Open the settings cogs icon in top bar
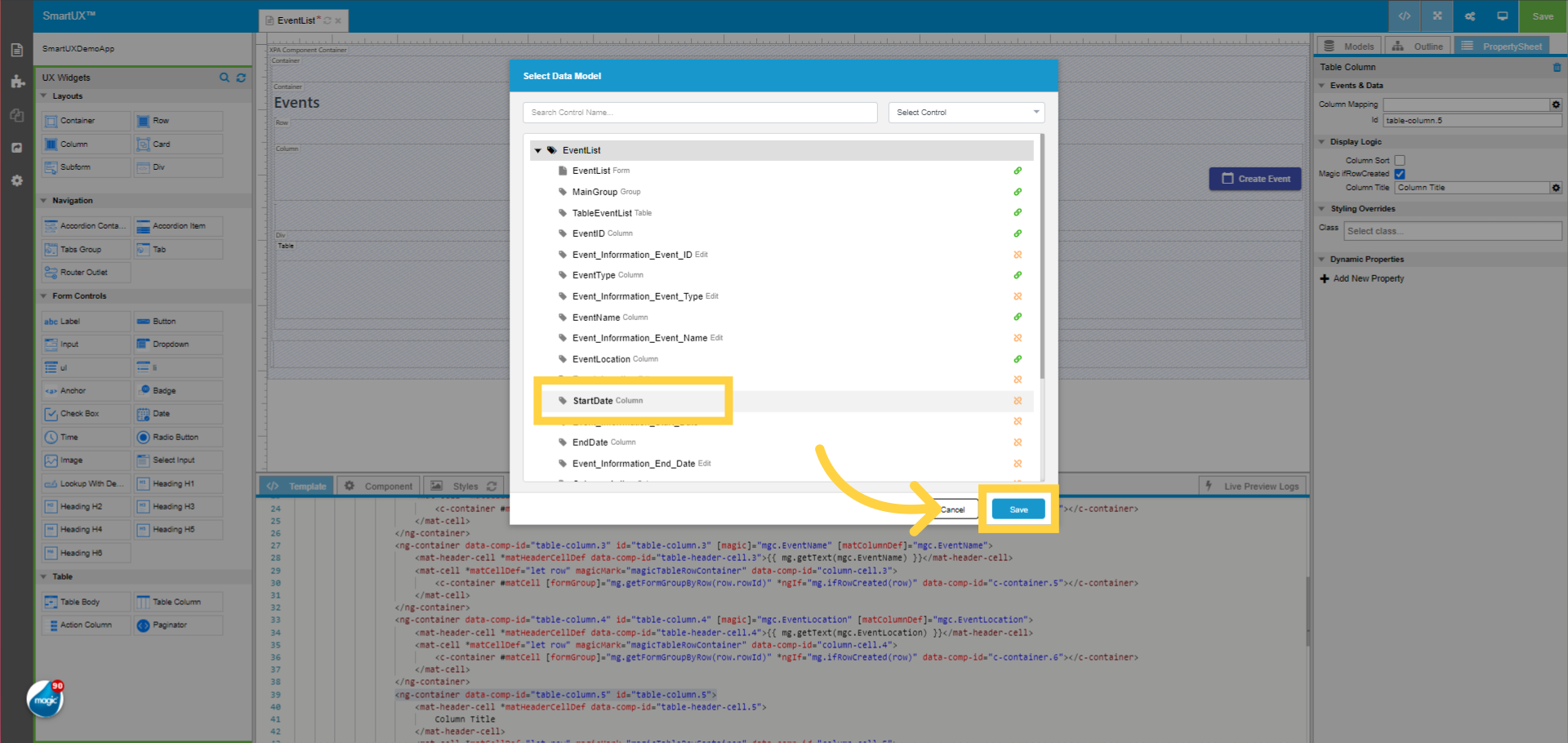 coord(1470,16)
